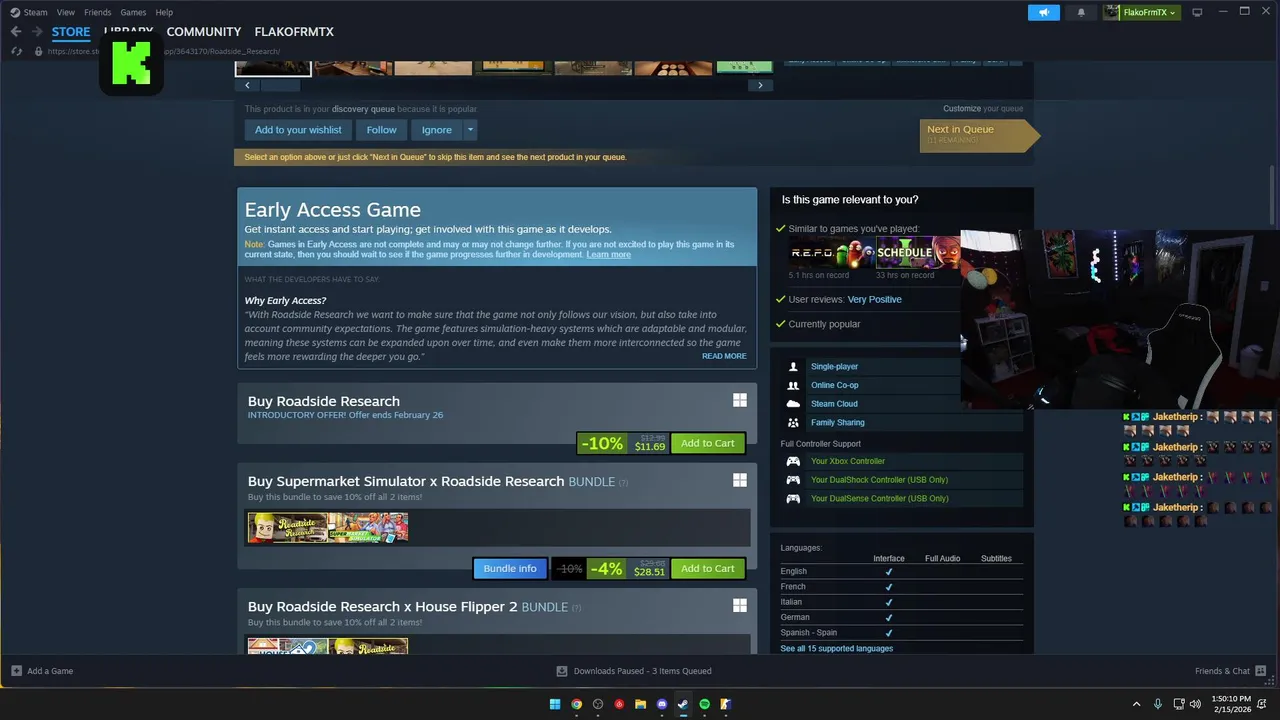Click the Xbox Controller gamepad icon
The height and width of the screenshot is (720, 1280).
(793, 461)
